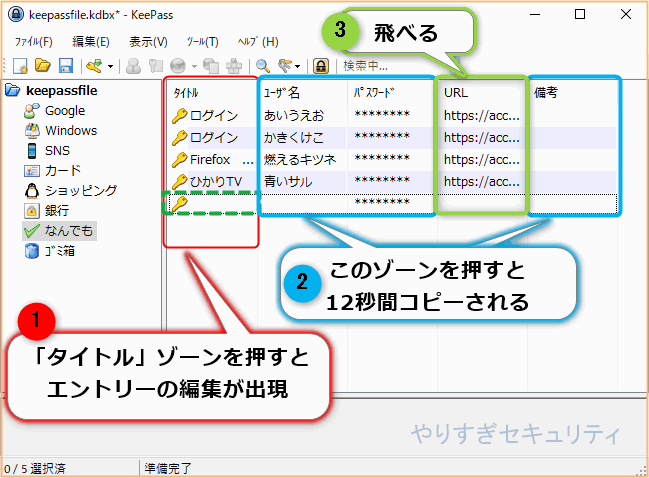Click the key icon of the untitled entry
This screenshot has height=478, width=649.
pyautogui.click(x=180, y=204)
